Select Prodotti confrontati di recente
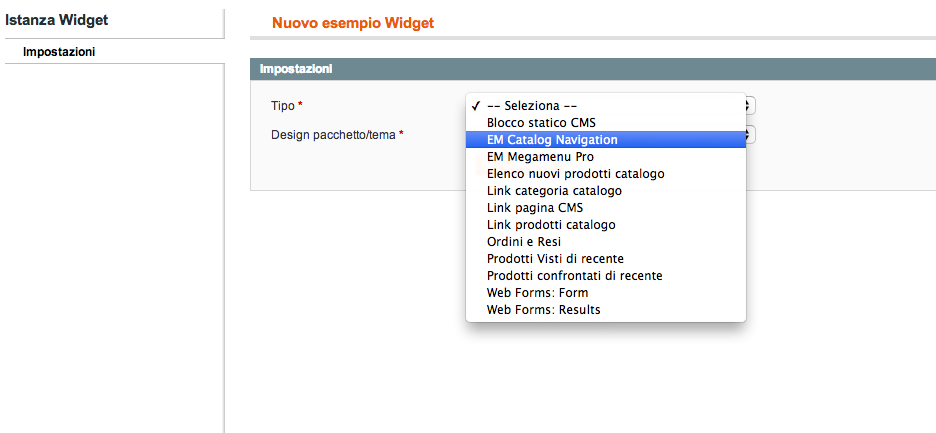The width and height of the screenshot is (936, 433). [605, 276]
